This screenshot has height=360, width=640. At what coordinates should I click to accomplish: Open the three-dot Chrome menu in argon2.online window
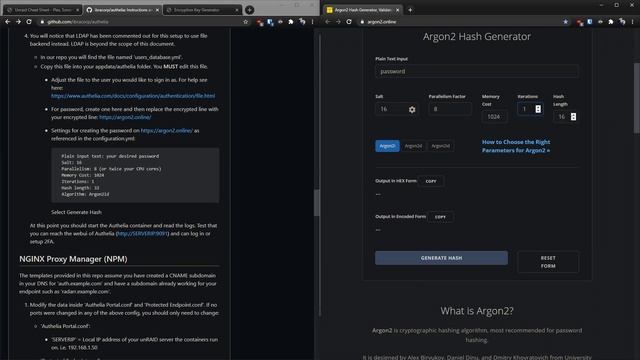pos(633,22)
